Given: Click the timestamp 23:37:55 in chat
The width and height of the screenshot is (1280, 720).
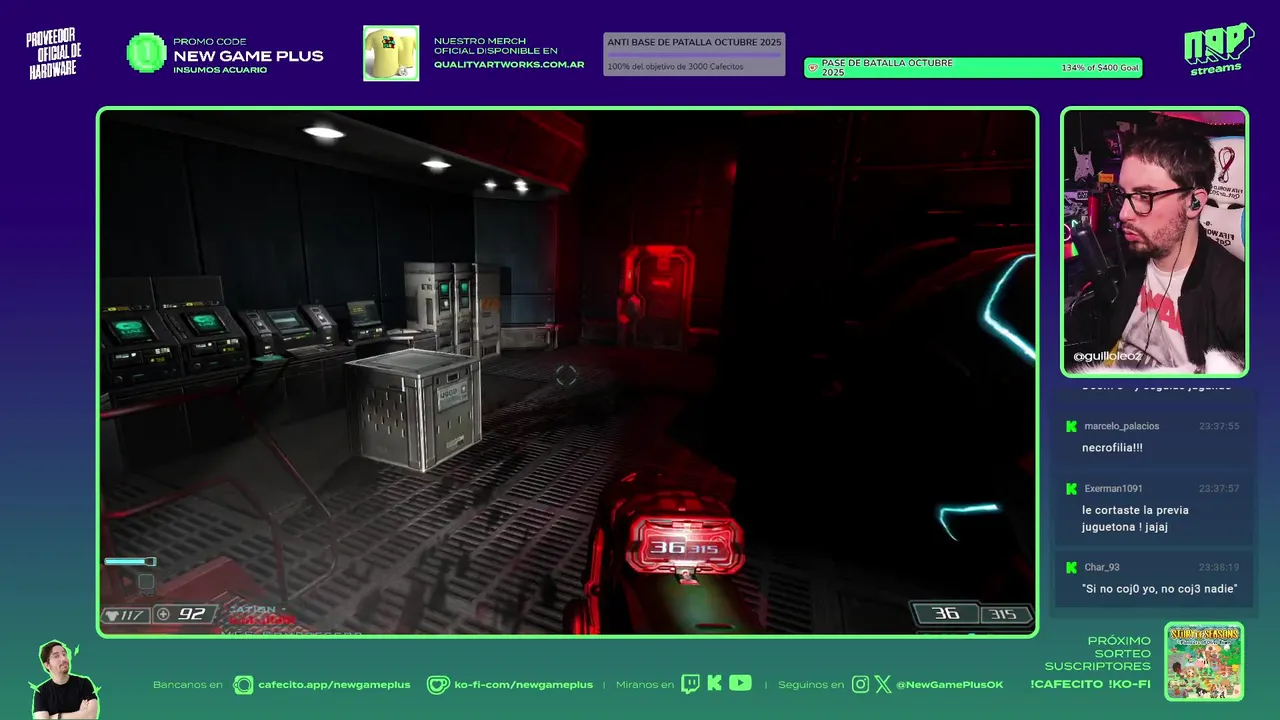Looking at the screenshot, I should coord(1219,426).
